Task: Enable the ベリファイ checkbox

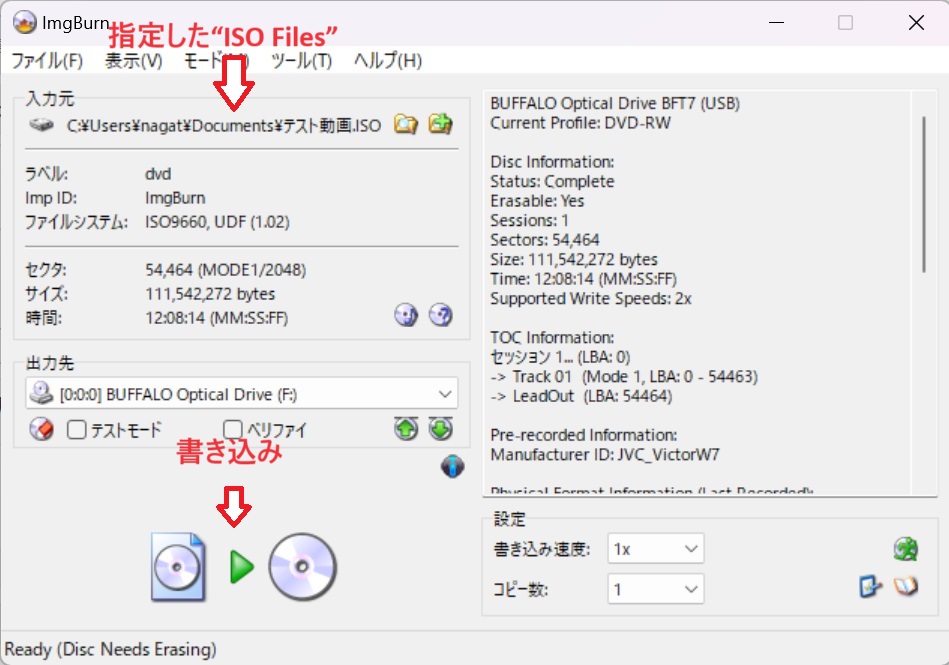Action: pyautogui.click(x=233, y=430)
